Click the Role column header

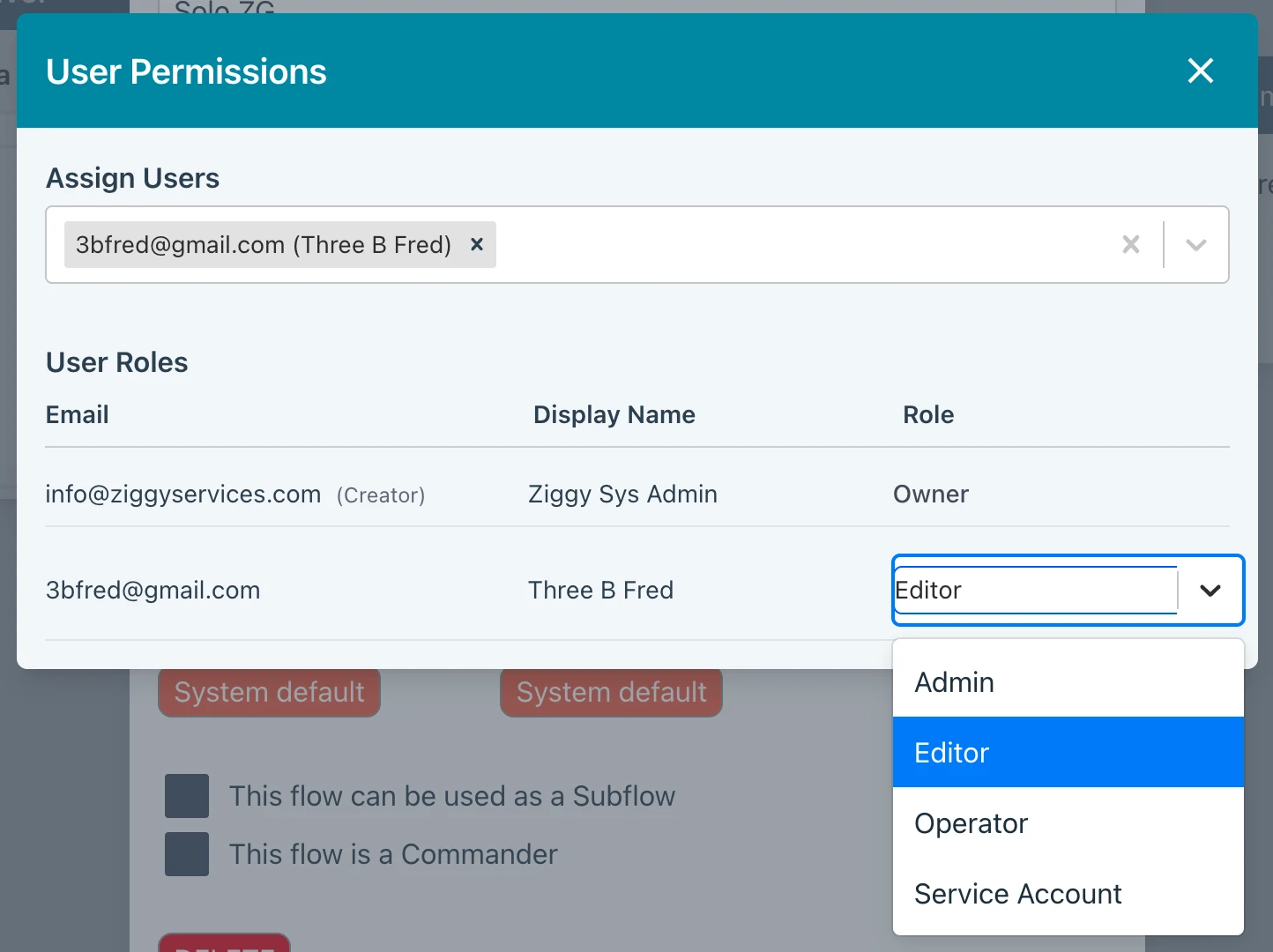point(927,414)
